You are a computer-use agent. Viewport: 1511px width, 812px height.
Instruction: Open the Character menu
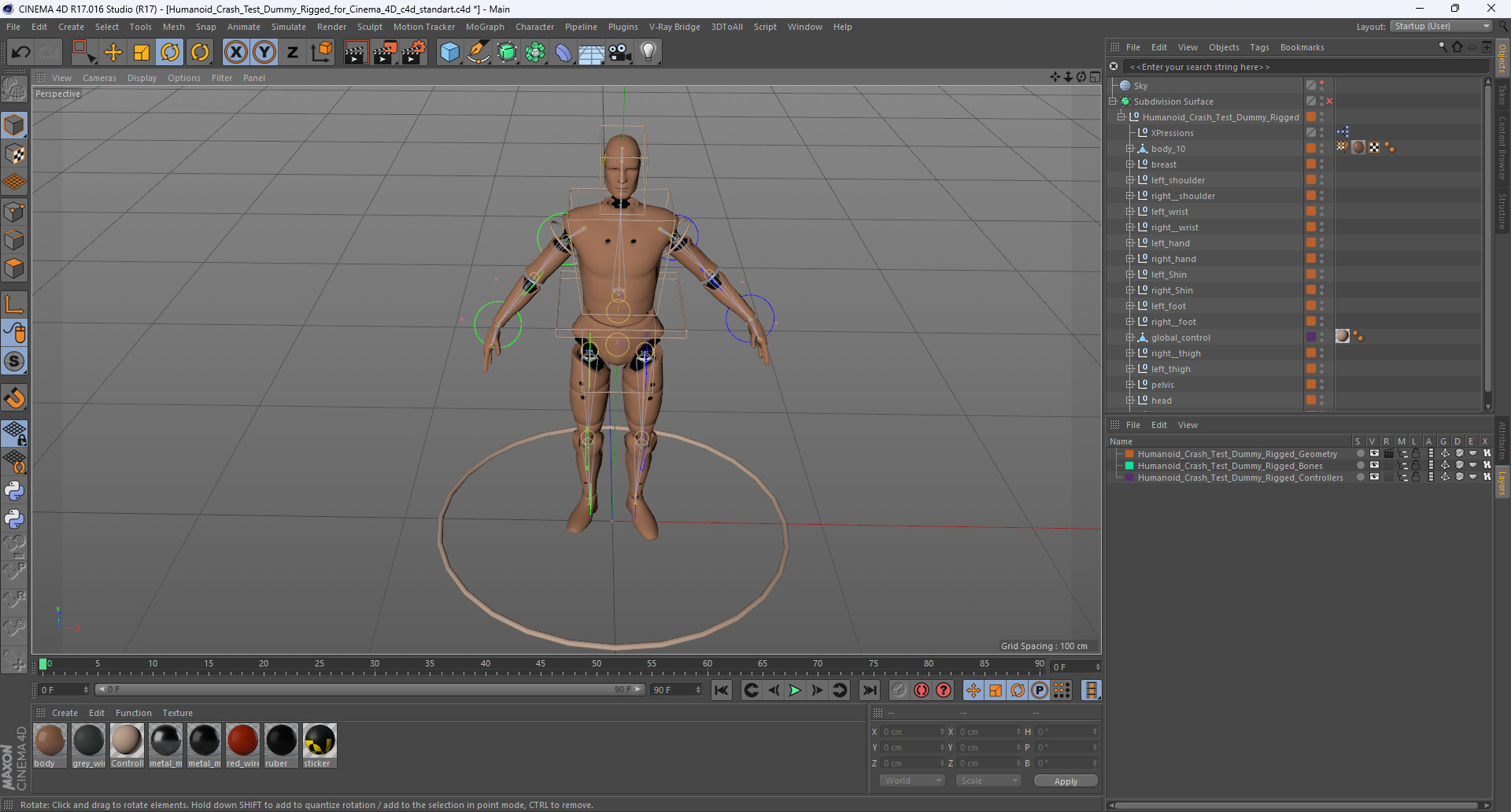[x=534, y=27]
